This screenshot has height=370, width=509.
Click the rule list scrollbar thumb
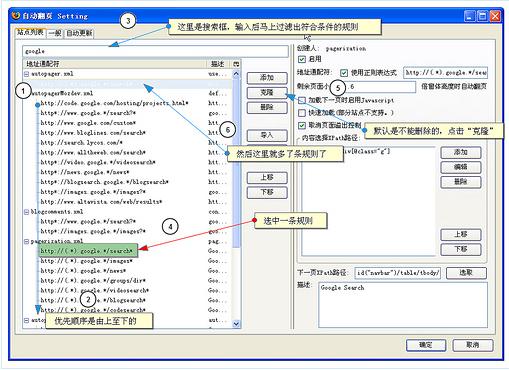[236, 163]
